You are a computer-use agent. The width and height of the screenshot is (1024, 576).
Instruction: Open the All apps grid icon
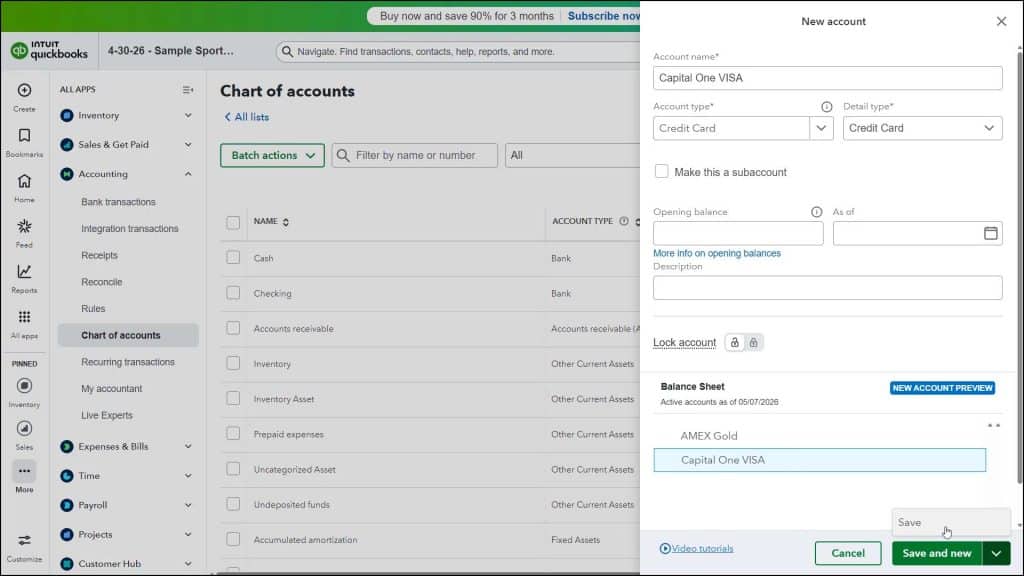coord(24,317)
